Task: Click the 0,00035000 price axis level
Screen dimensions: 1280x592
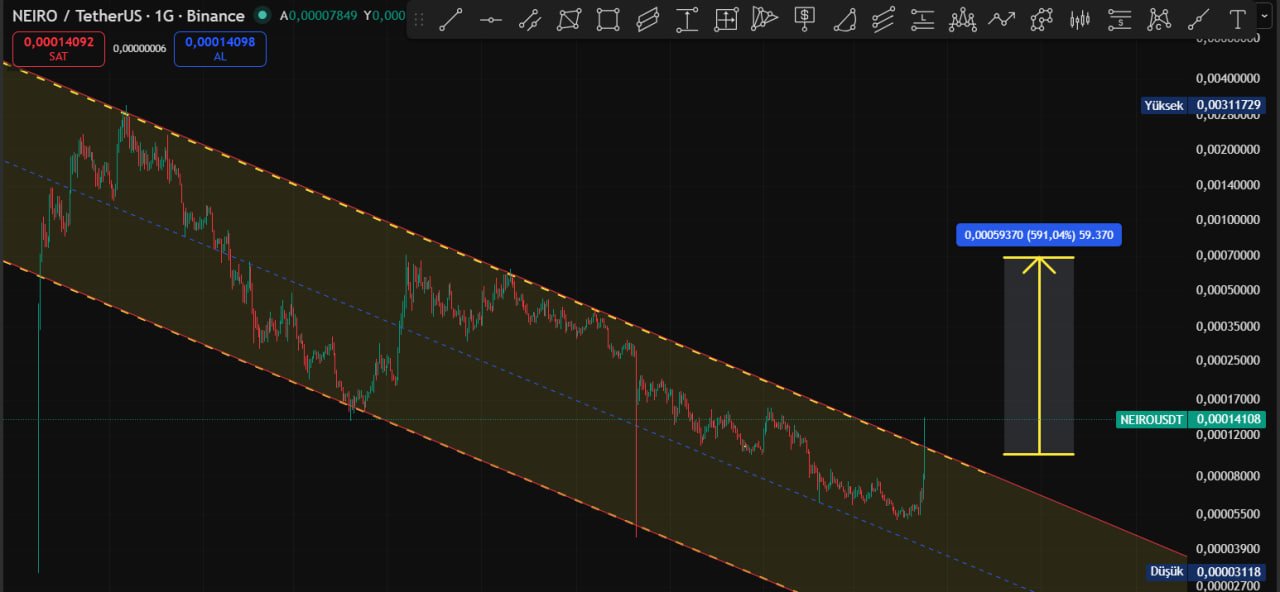Action: point(1228,326)
